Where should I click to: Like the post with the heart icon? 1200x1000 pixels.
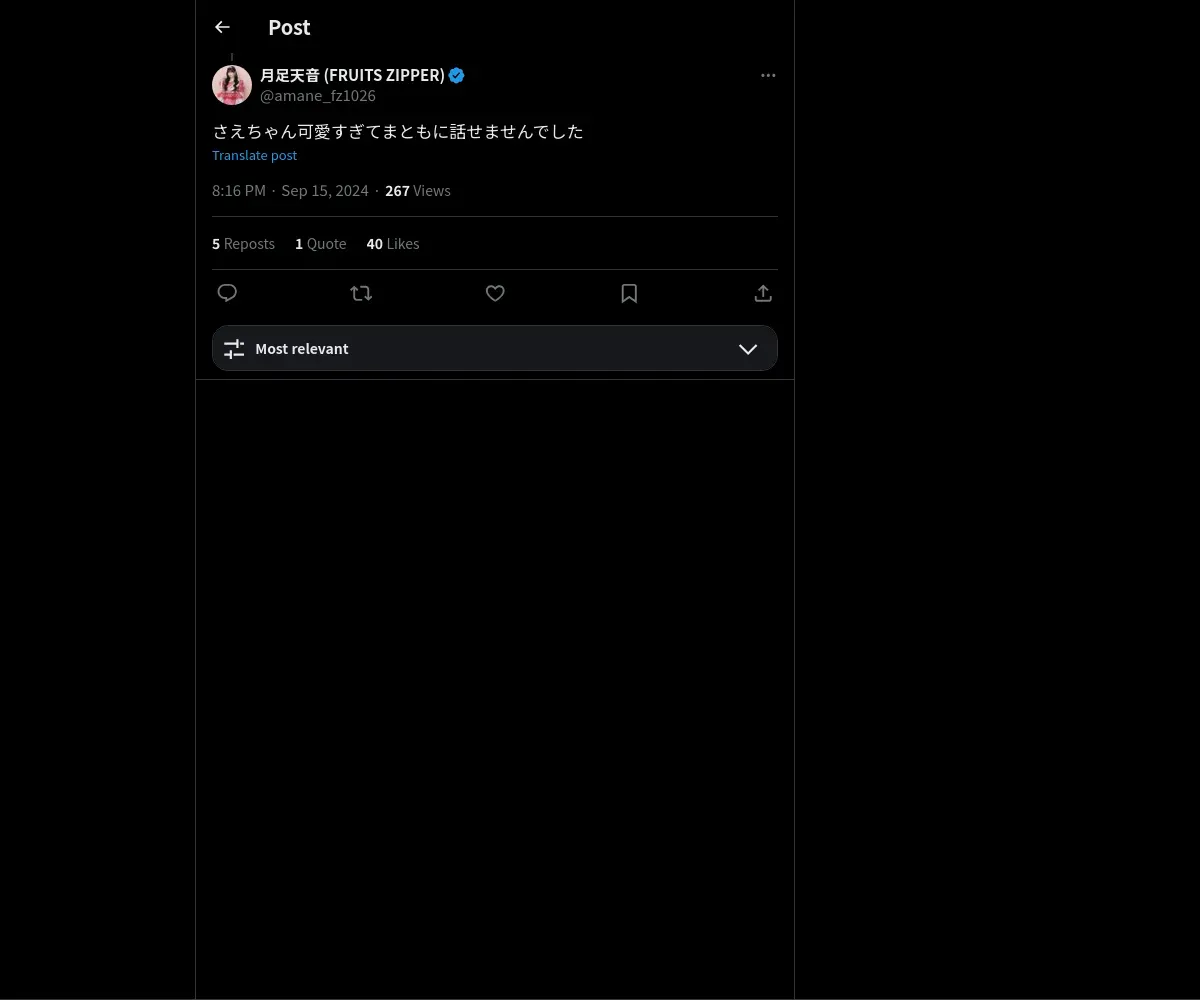[x=495, y=293]
